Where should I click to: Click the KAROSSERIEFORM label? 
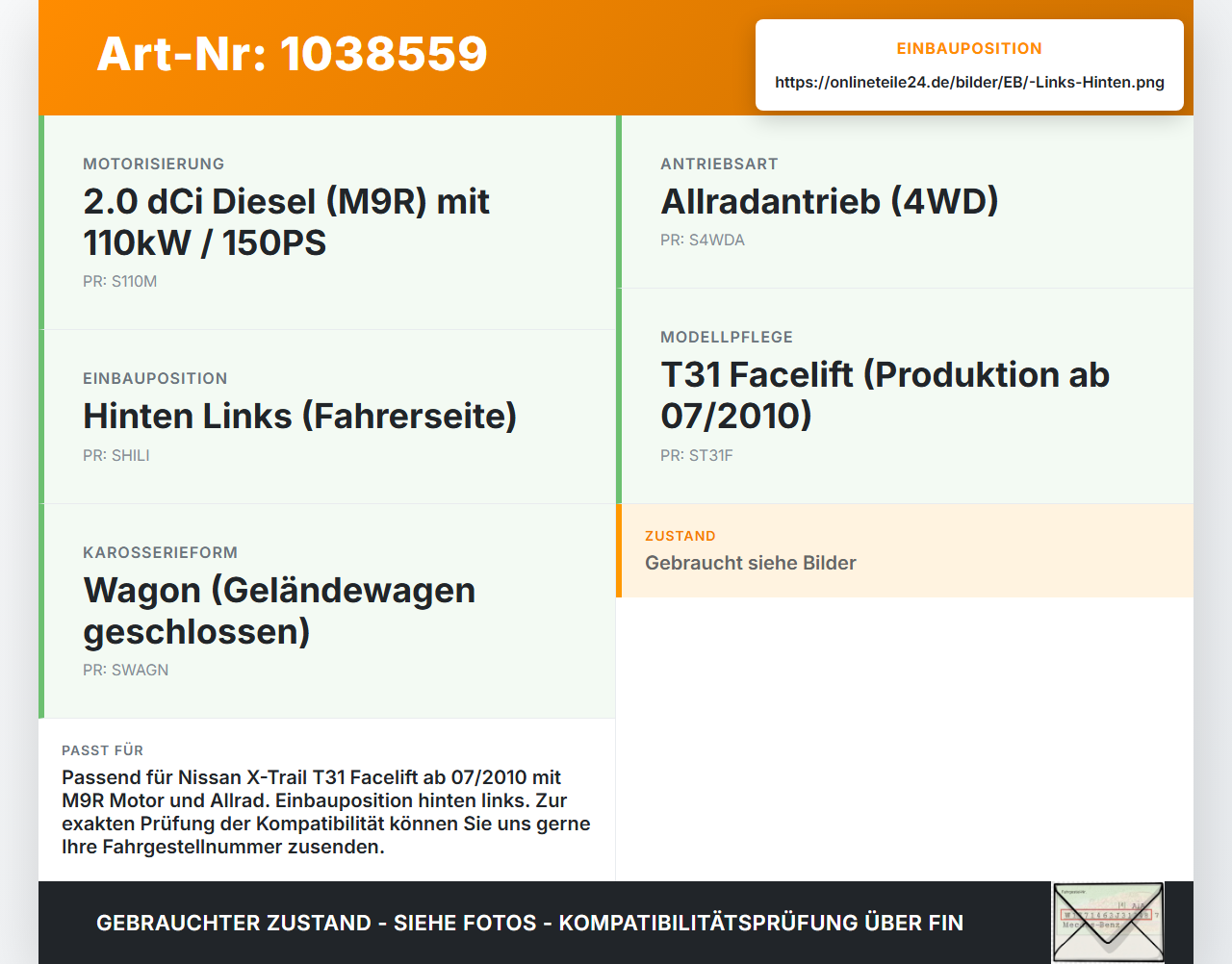click(161, 553)
